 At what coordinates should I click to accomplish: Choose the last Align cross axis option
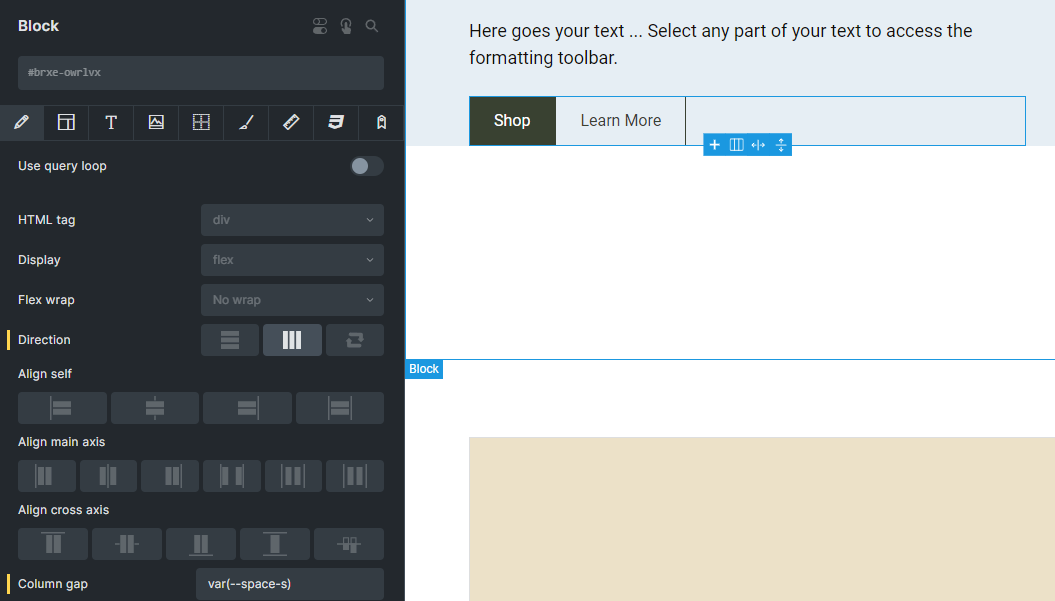(x=349, y=544)
